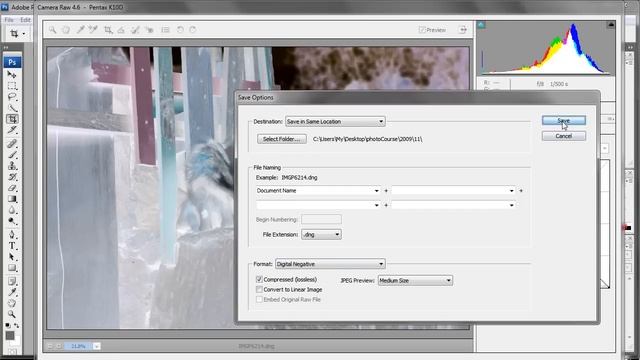This screenshot has height=360, width=640.
Task: Open the File Extension .dng dropdown
Action: point(321,234)
